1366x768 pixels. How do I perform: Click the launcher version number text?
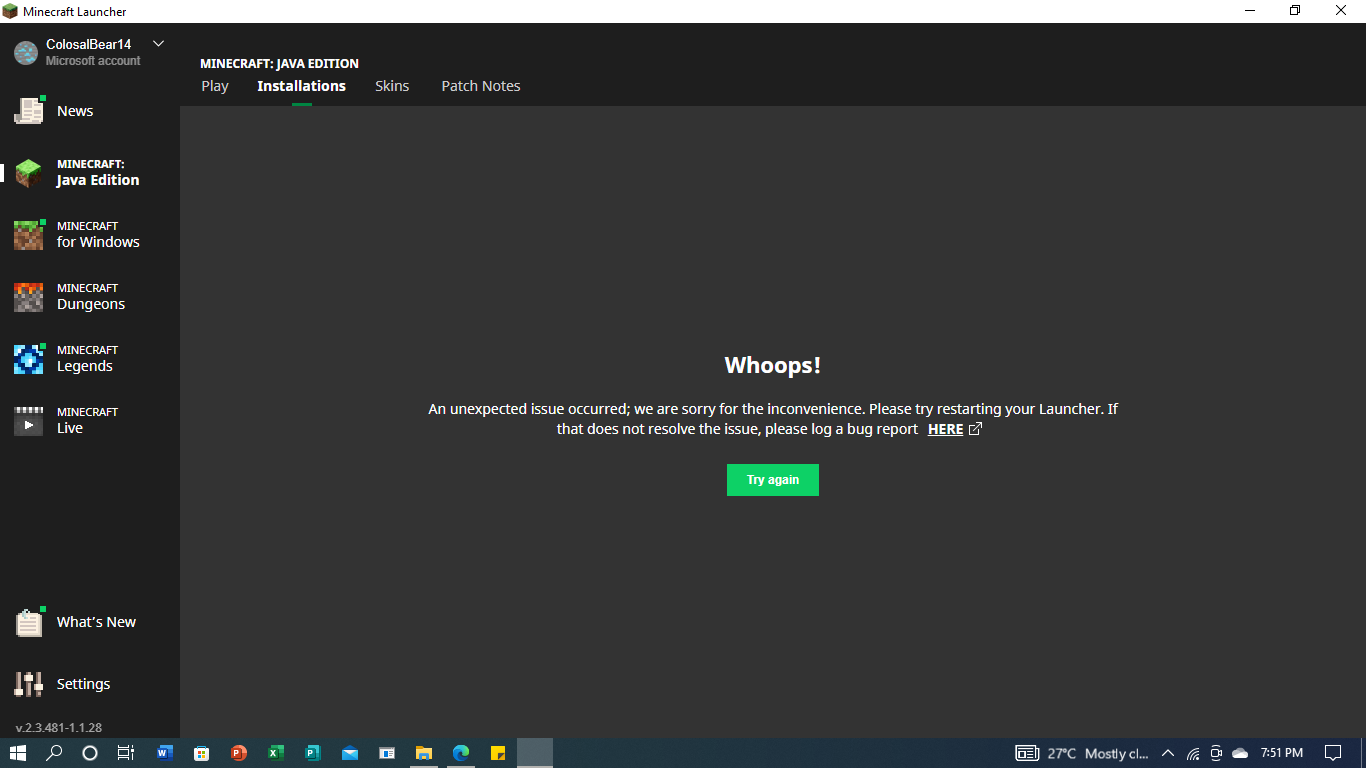tap(59, 728)
